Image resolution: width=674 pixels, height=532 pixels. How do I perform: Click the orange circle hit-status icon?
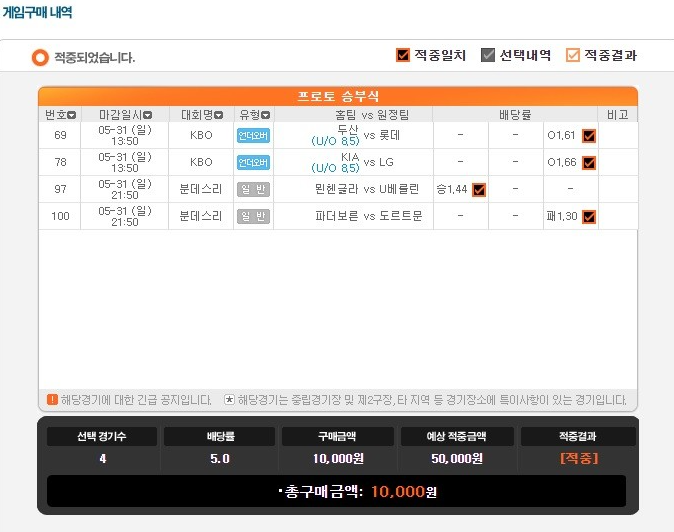tap(40, 58)
